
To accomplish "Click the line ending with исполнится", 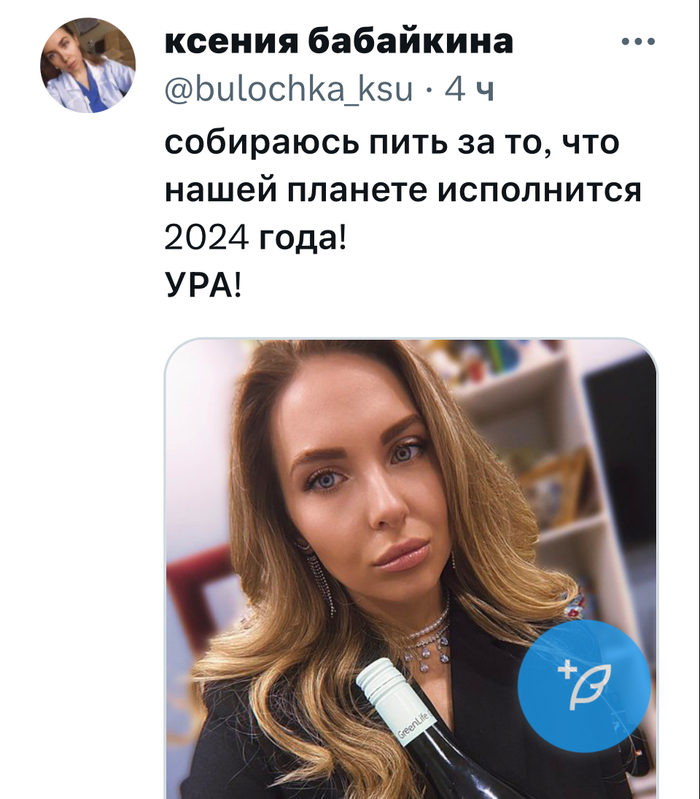I will (403, 190).
